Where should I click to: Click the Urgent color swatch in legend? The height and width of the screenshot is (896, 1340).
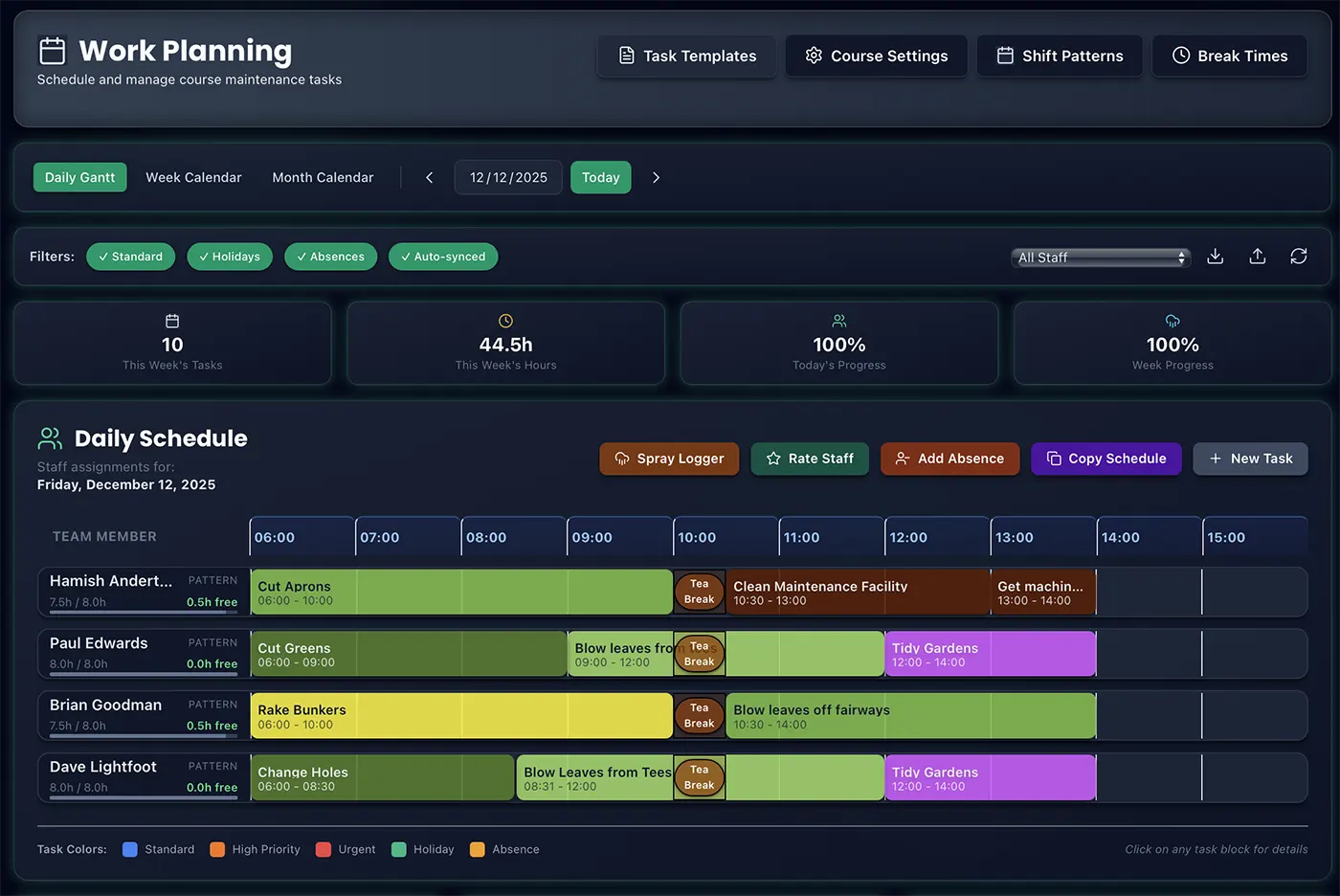coord(324,850)
